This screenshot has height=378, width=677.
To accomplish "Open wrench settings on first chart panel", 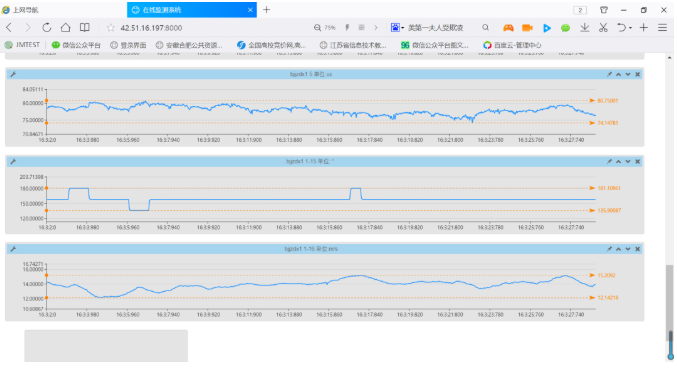I will [13, 74].
